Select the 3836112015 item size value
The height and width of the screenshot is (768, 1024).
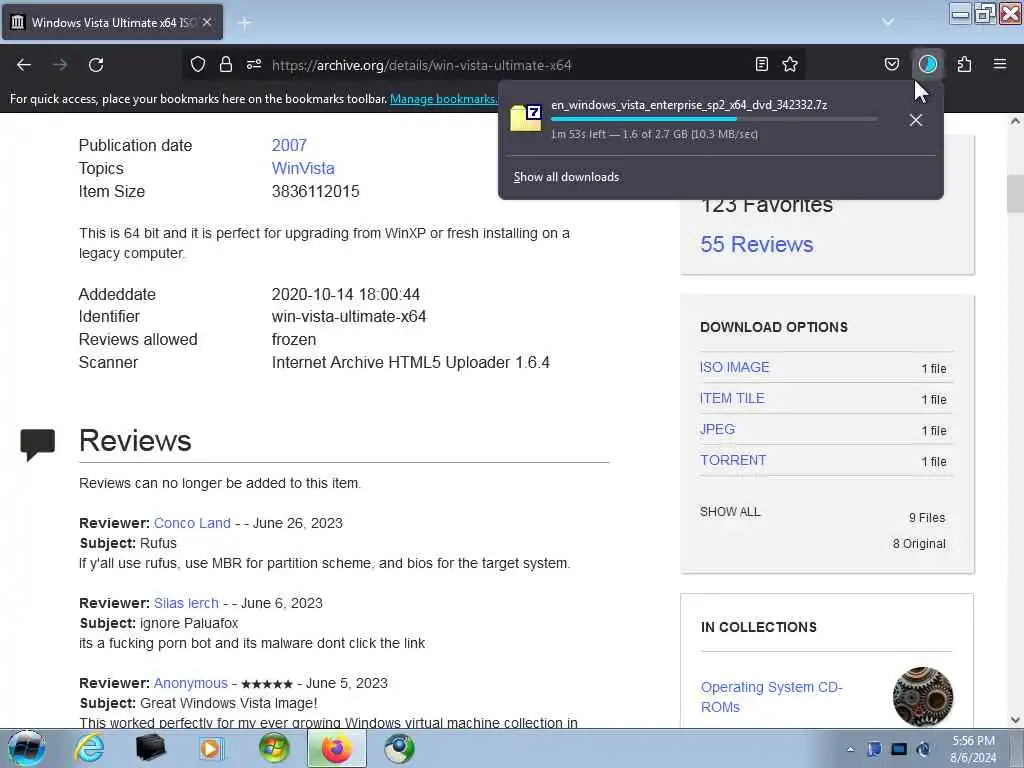[x=315, y=191]
